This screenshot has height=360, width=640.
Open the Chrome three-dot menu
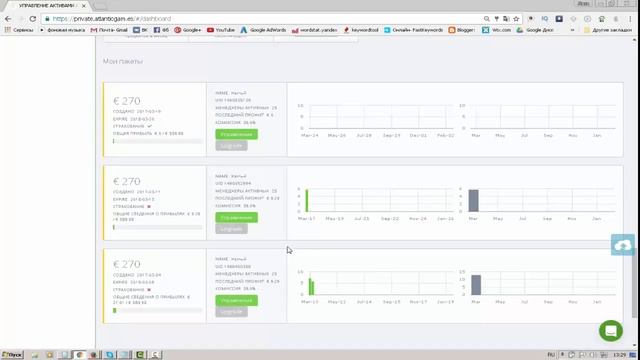[630, 19]
